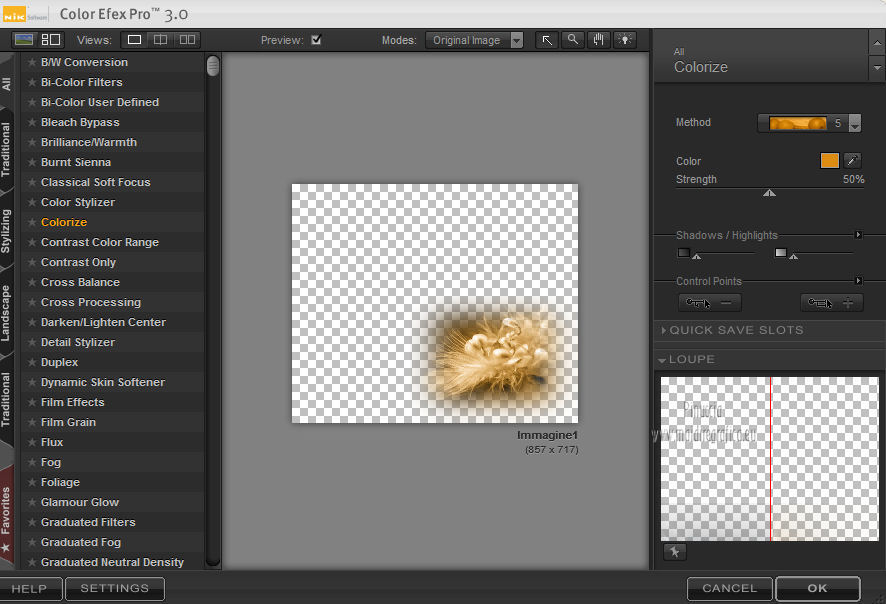Click the color eyedropper icon
Screen dimensions: 886x604
(852, 160)
